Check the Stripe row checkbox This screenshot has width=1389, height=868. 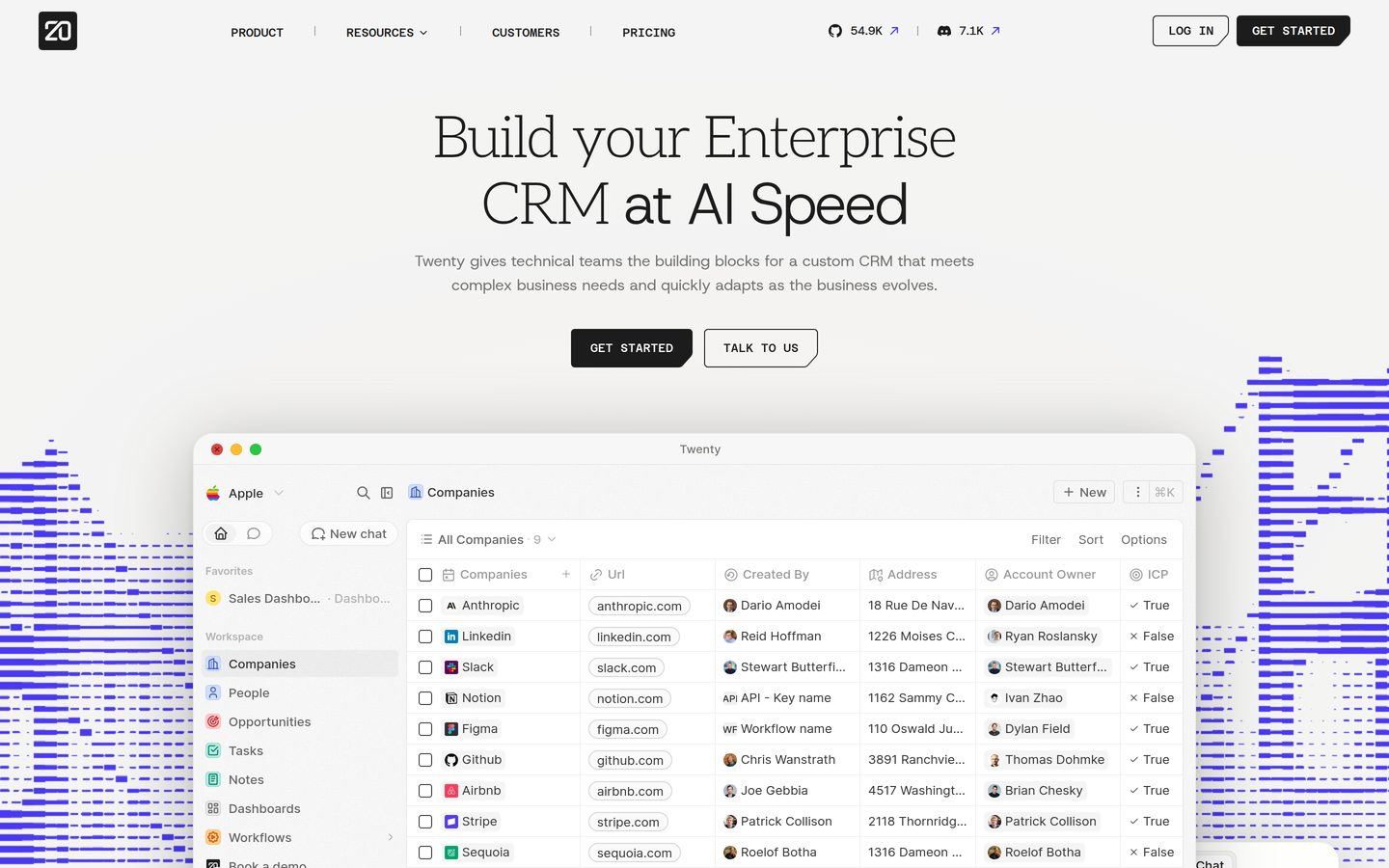coord(425,822)
